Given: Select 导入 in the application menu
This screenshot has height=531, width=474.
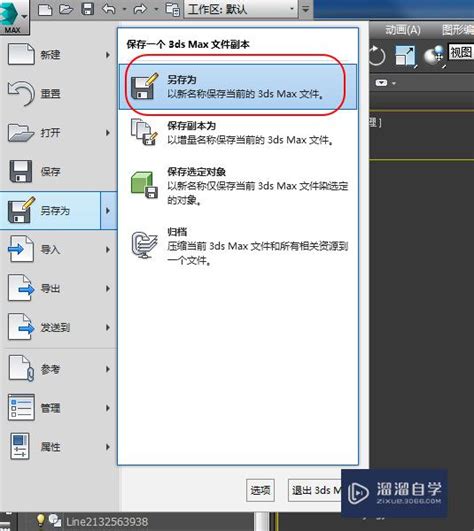Looking at the screenshot, I should pyautogui.click(x=59, y=250).
